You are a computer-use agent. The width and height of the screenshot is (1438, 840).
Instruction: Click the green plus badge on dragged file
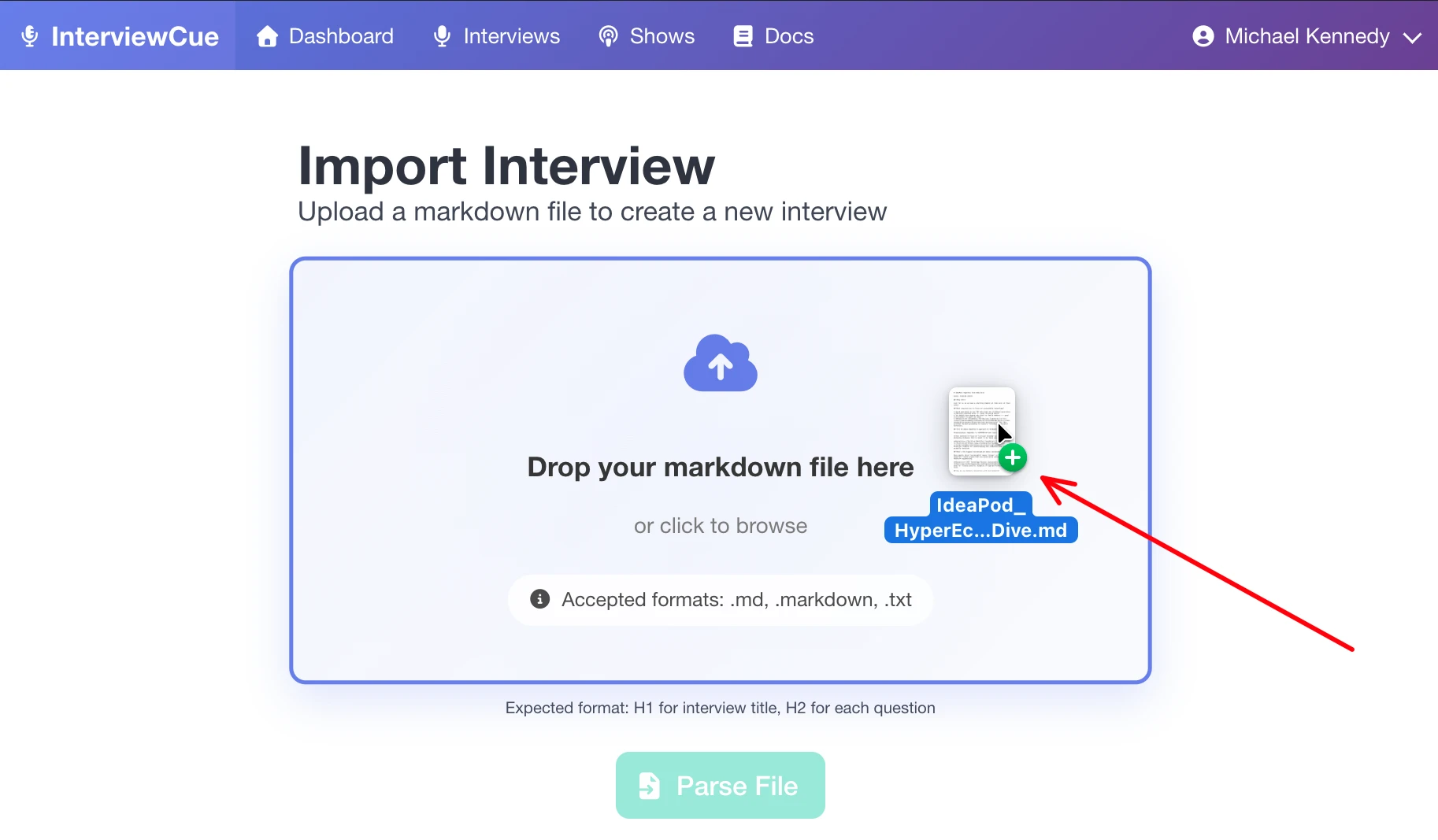click(1013, 457)
